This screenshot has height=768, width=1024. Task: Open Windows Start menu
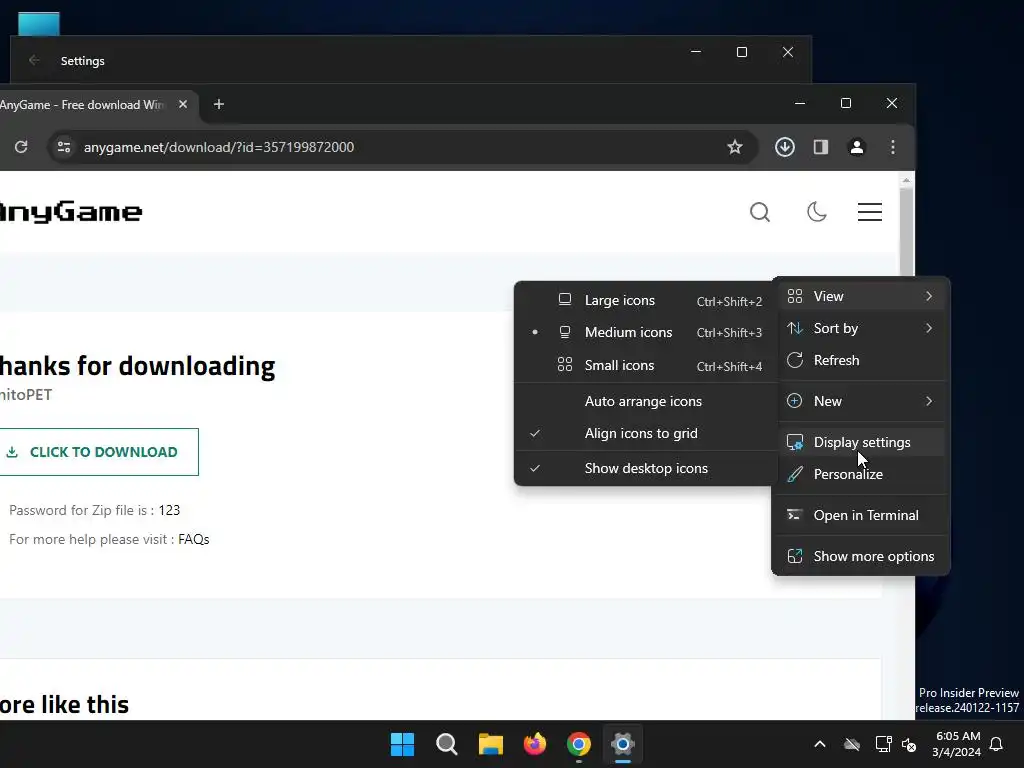[x=402, y=744]
